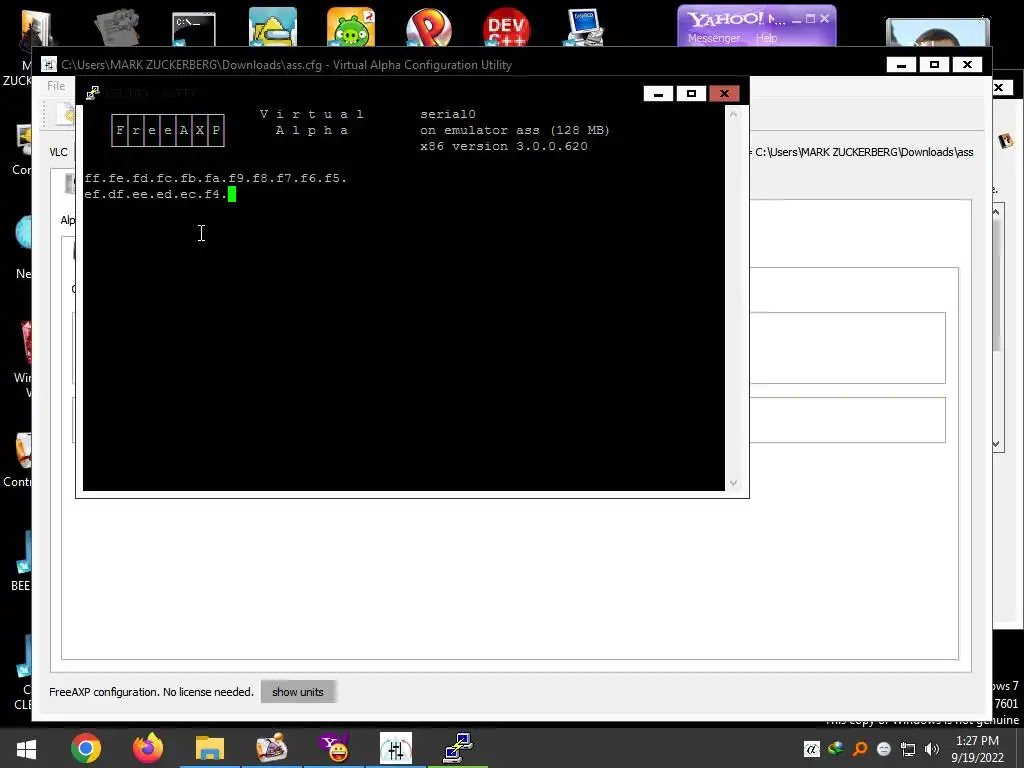This screenshot has height=768, width=1024.
Task: Open the Dev-C++ desktop shortcut
Action: coord(507,27)
